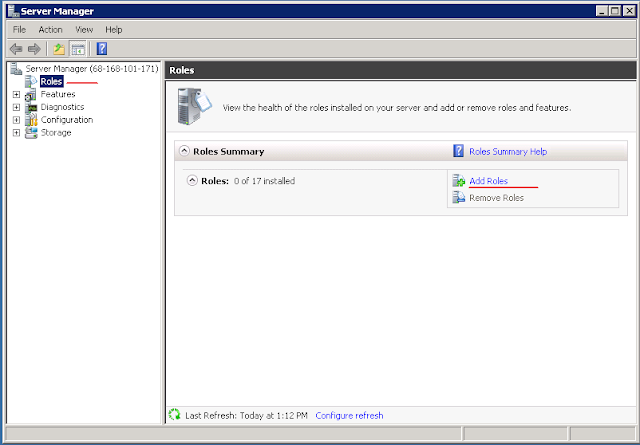Select Configuration in the console tree
Screen dimensions: 640x445
67,120
